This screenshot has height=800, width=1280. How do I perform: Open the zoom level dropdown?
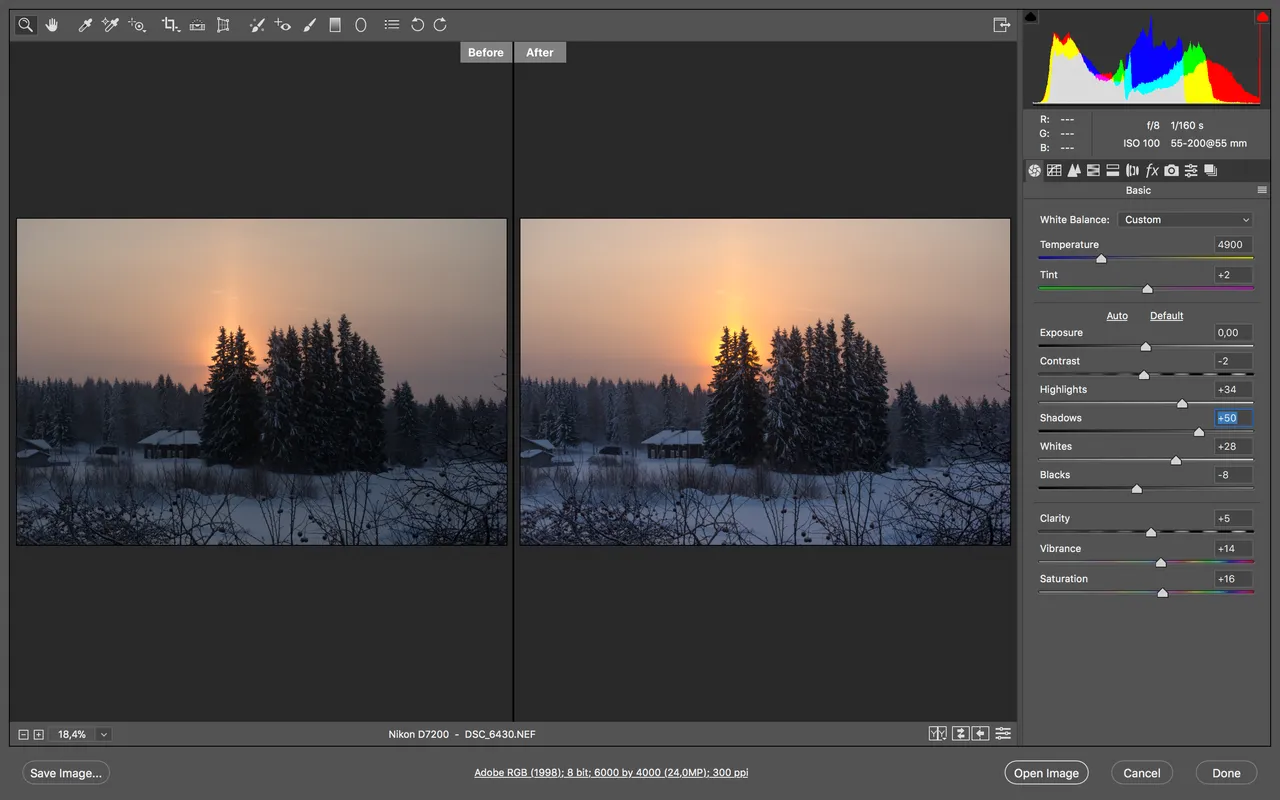click(x=104, y=735)
